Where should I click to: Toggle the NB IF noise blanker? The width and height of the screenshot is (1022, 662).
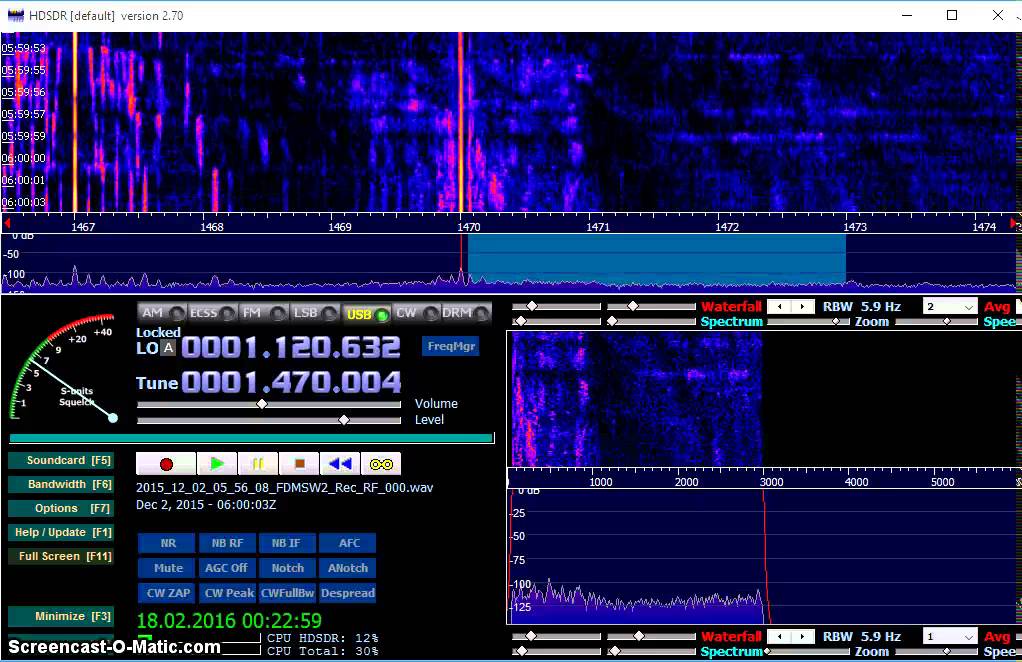tap(287, 543)
